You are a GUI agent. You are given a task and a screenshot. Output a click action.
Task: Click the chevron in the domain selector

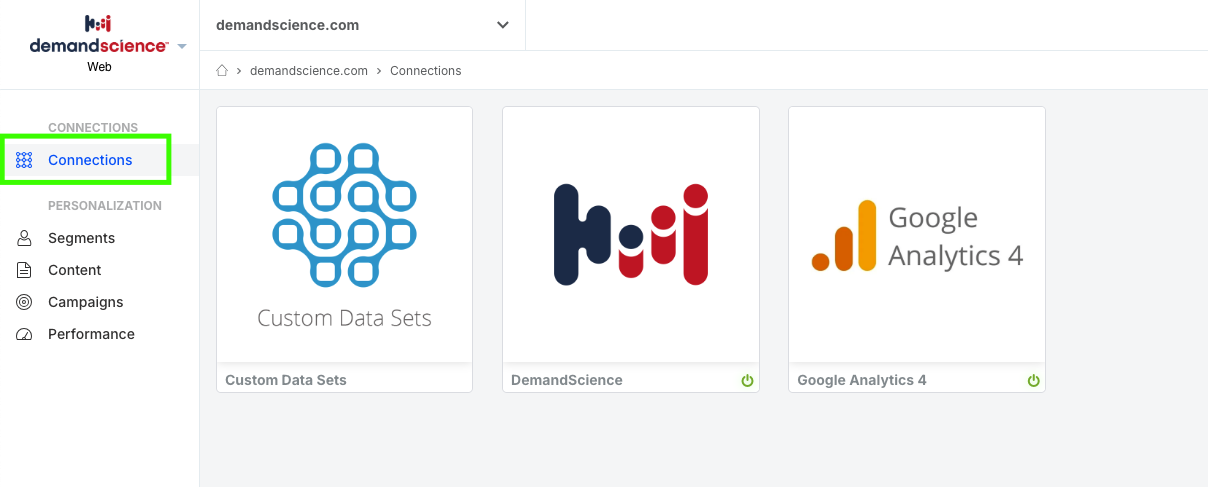pyautogui.click(x=503, y=25)
